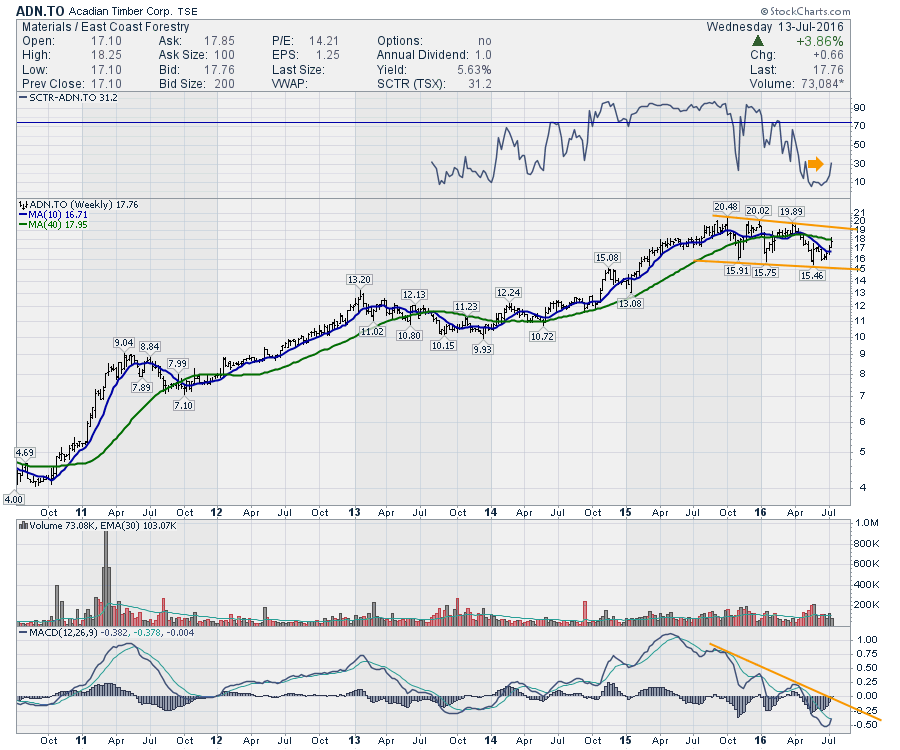Click the SCTR (TSX) 31.2 value
The image size is (900, 750).
(x=480, y=84)
